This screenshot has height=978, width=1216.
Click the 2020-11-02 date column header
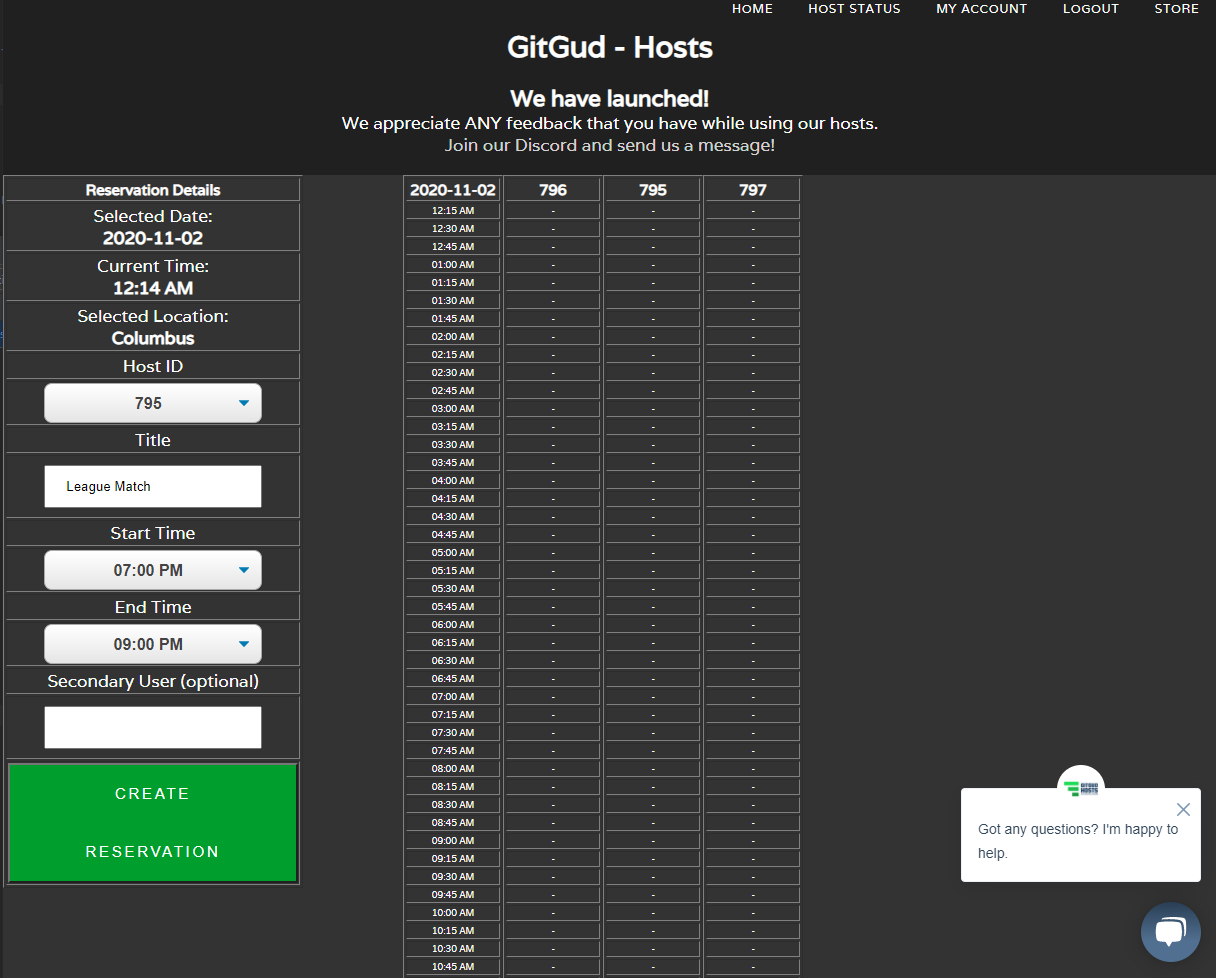452,189
